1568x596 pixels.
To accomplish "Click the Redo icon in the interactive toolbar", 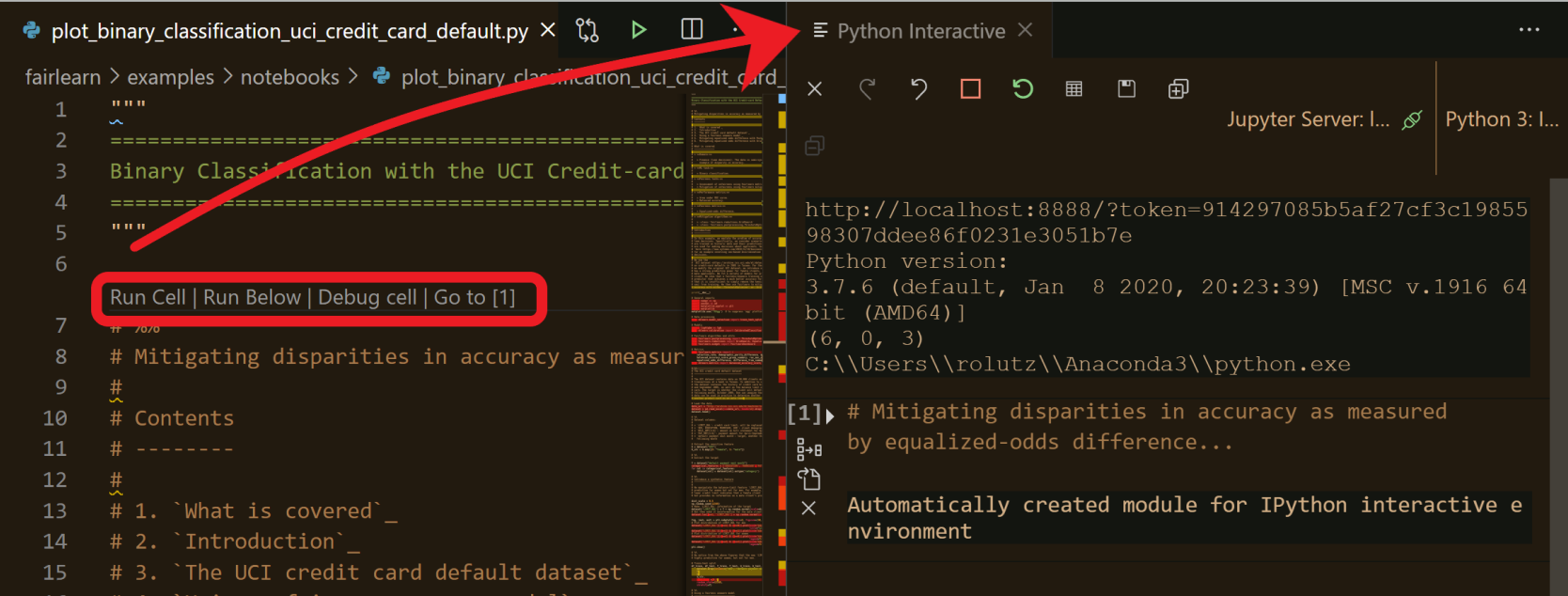I will point(867,88).
